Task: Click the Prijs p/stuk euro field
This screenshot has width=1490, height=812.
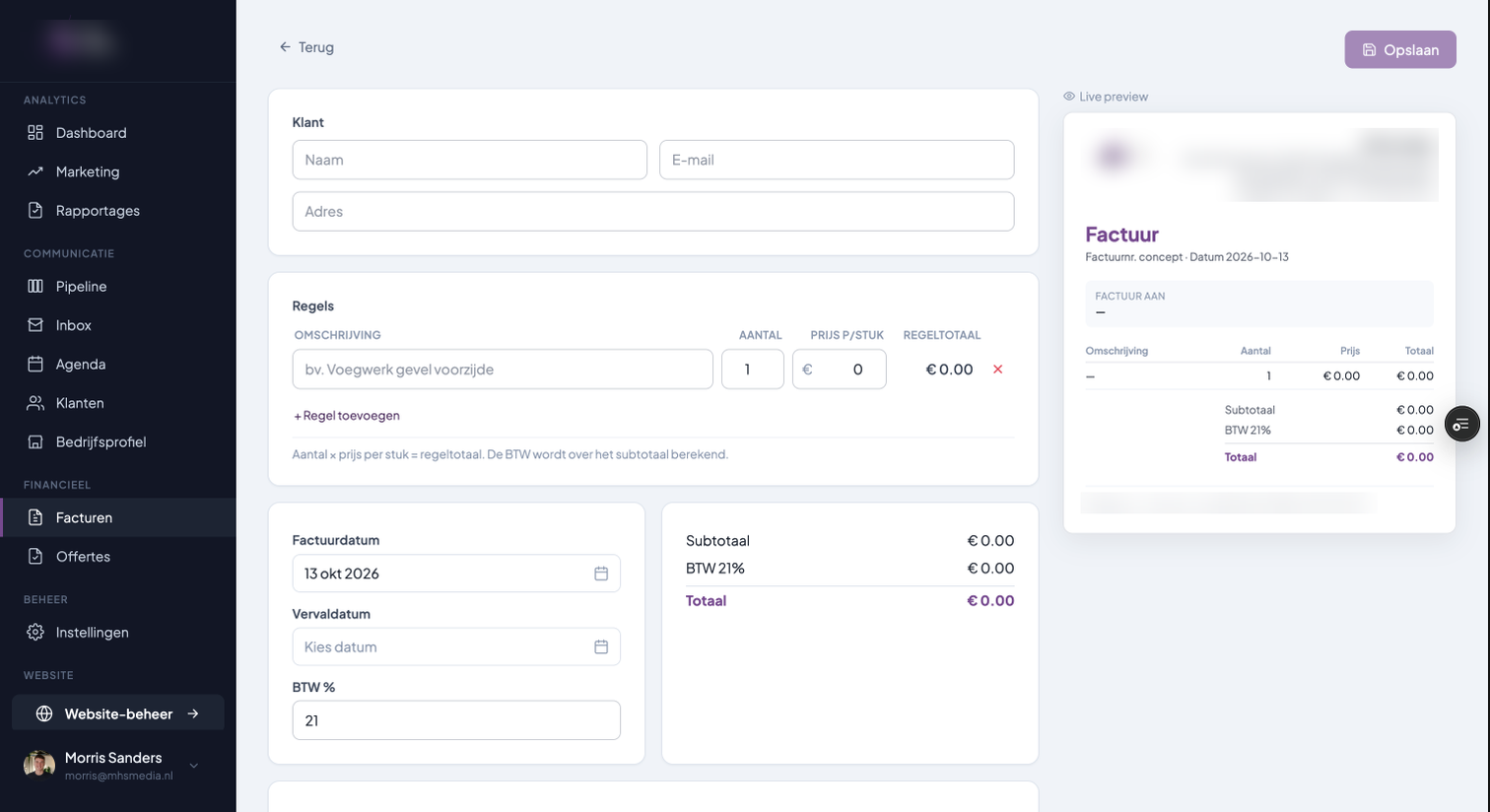Action: pyautogui.click(x=840, y=370)
